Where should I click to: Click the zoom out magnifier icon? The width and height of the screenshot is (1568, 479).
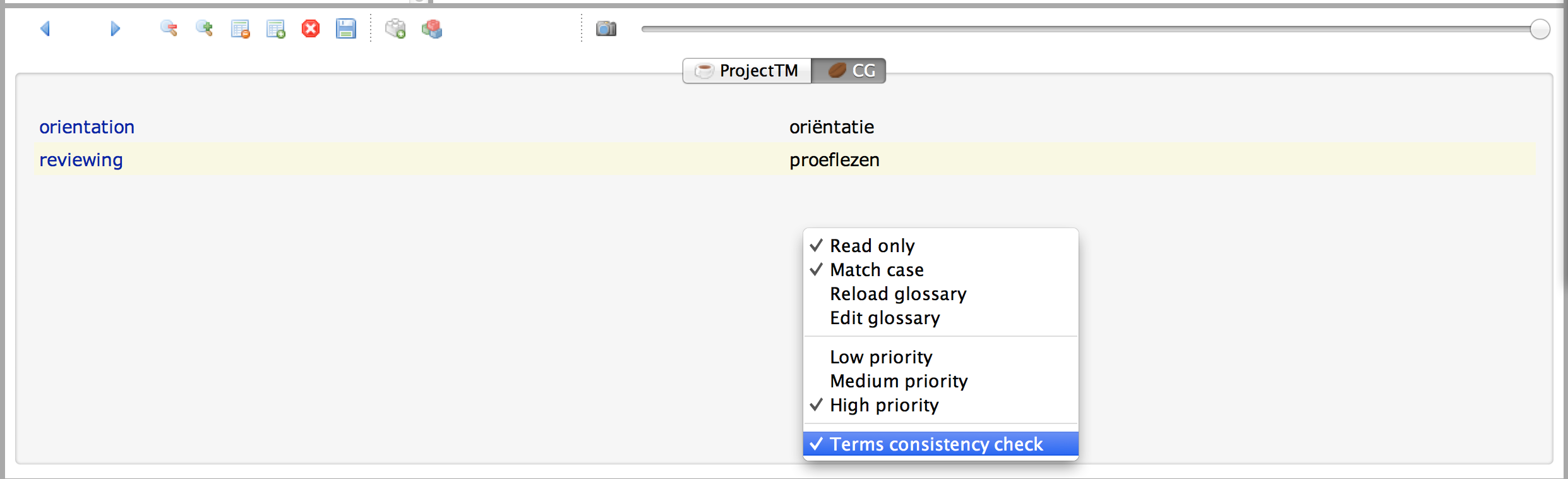pos(169,28)
